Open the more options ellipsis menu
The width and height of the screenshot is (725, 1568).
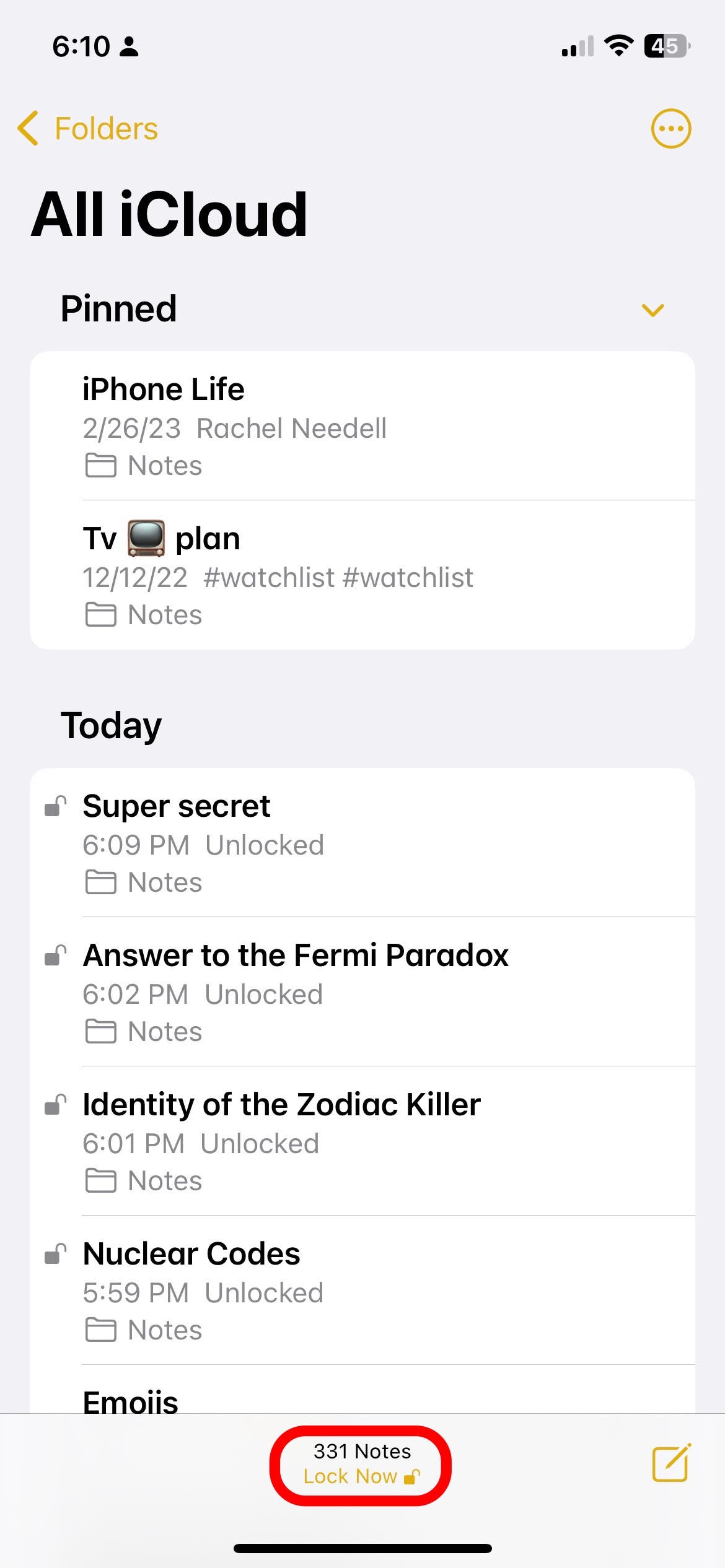click(x=670, y=129)
